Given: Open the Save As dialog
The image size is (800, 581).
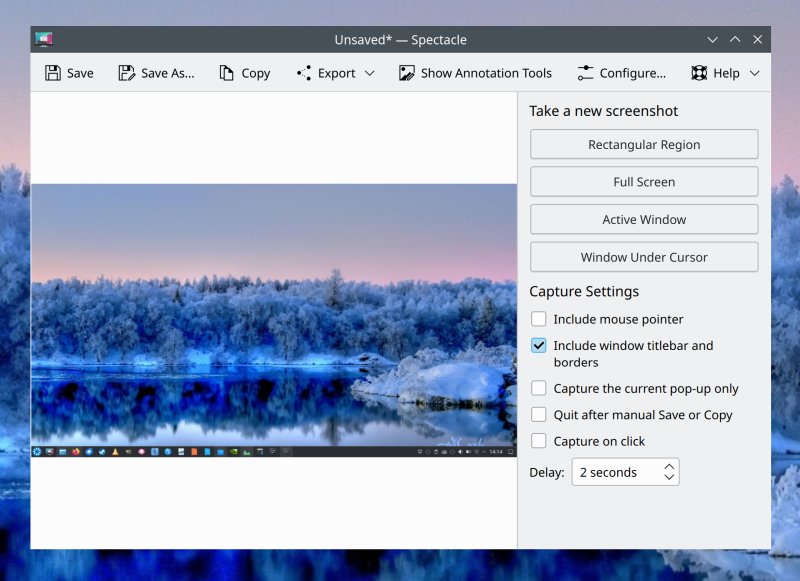Looking at the screenshot, I should [x=156, y=73].
